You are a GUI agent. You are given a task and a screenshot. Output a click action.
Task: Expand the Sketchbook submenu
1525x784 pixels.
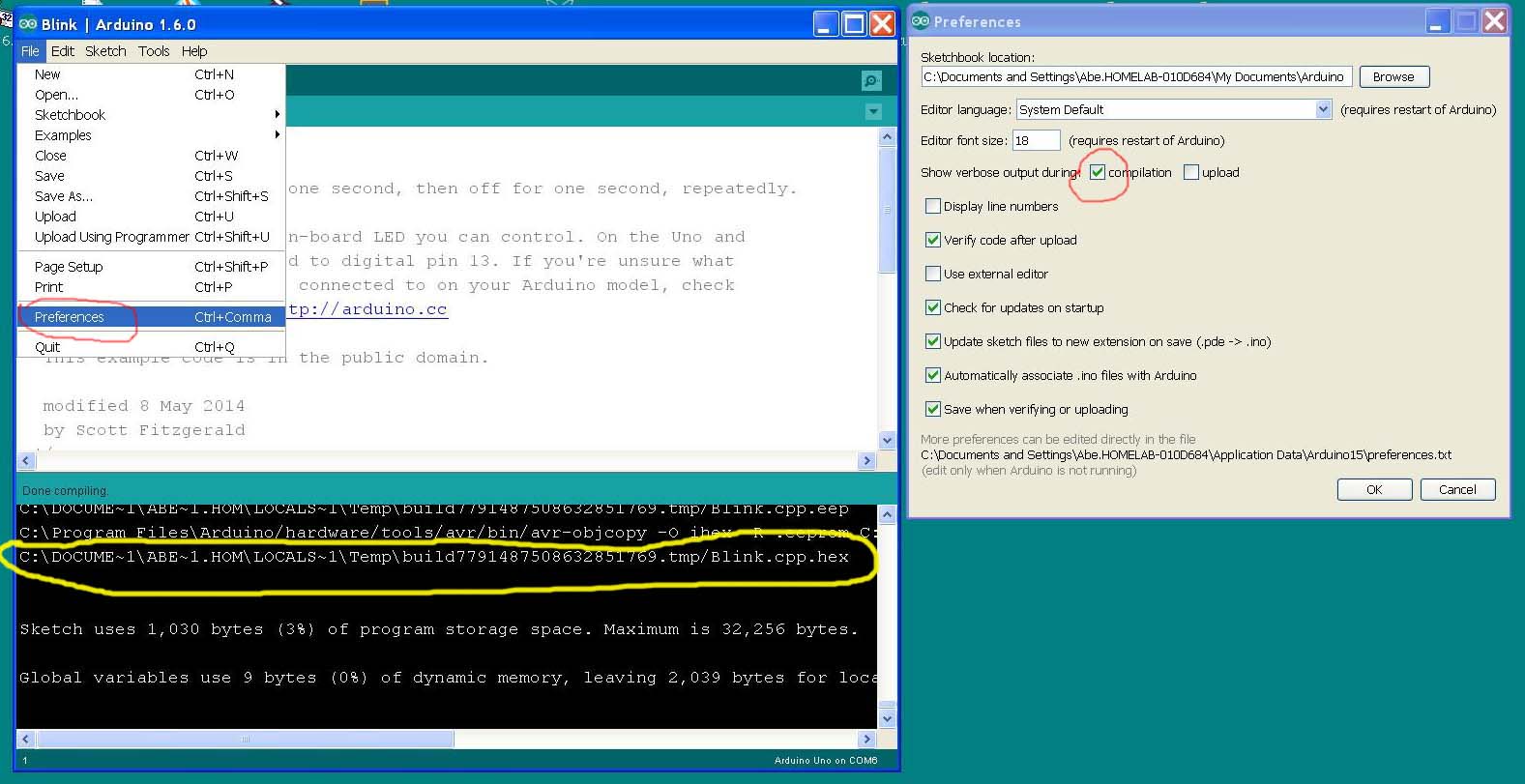pyautogui.click(x=151, y=115)
